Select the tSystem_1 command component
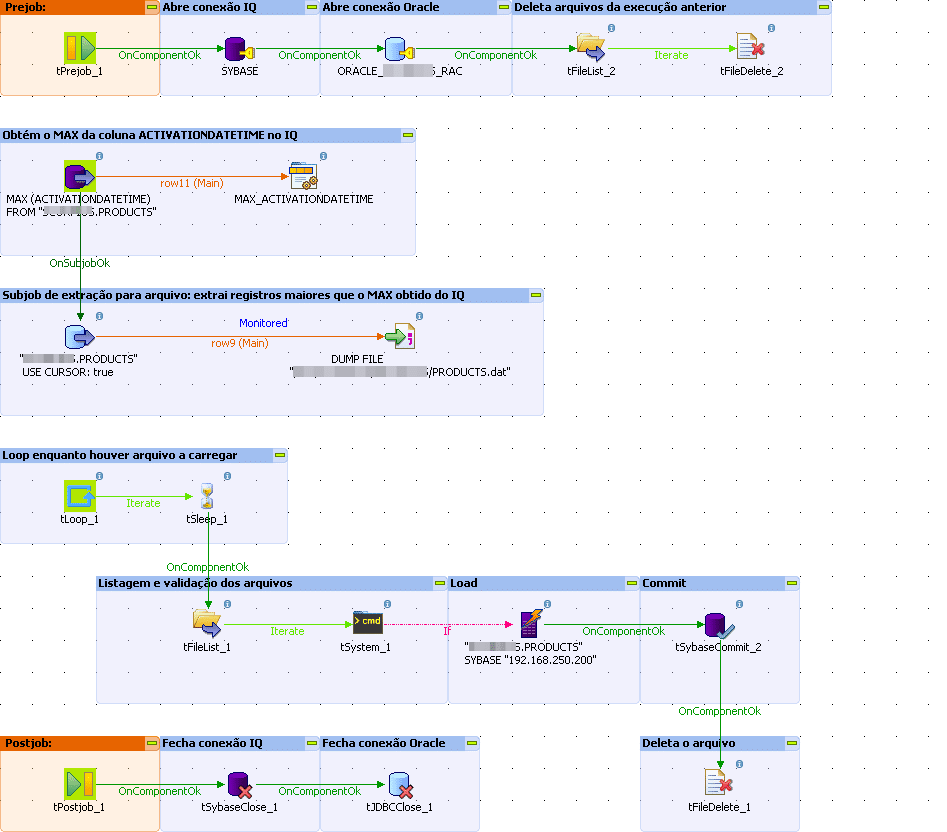The image size is (947, 832). (x=366, y=623)
